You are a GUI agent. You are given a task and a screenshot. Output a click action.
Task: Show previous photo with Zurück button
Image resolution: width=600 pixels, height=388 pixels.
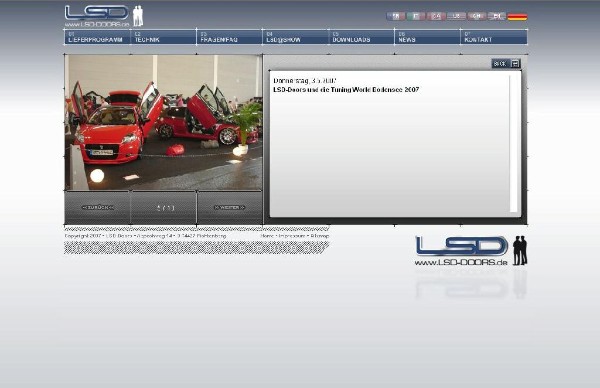97,207
